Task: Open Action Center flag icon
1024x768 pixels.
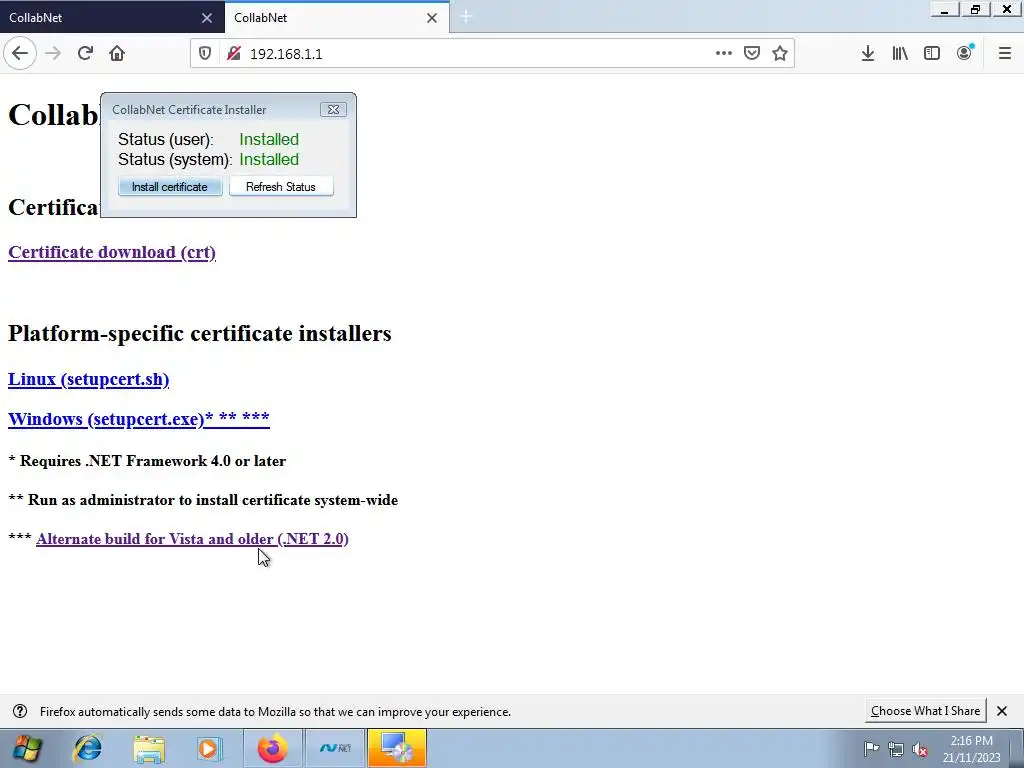Action: pyautogui.click(x=871, y=749)
